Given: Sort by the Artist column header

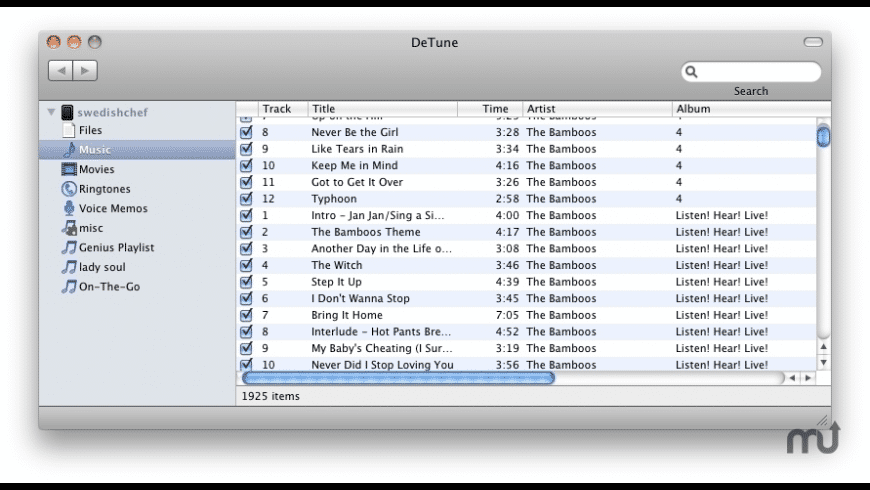Looking at the screenshot, I should click(597, 109).
